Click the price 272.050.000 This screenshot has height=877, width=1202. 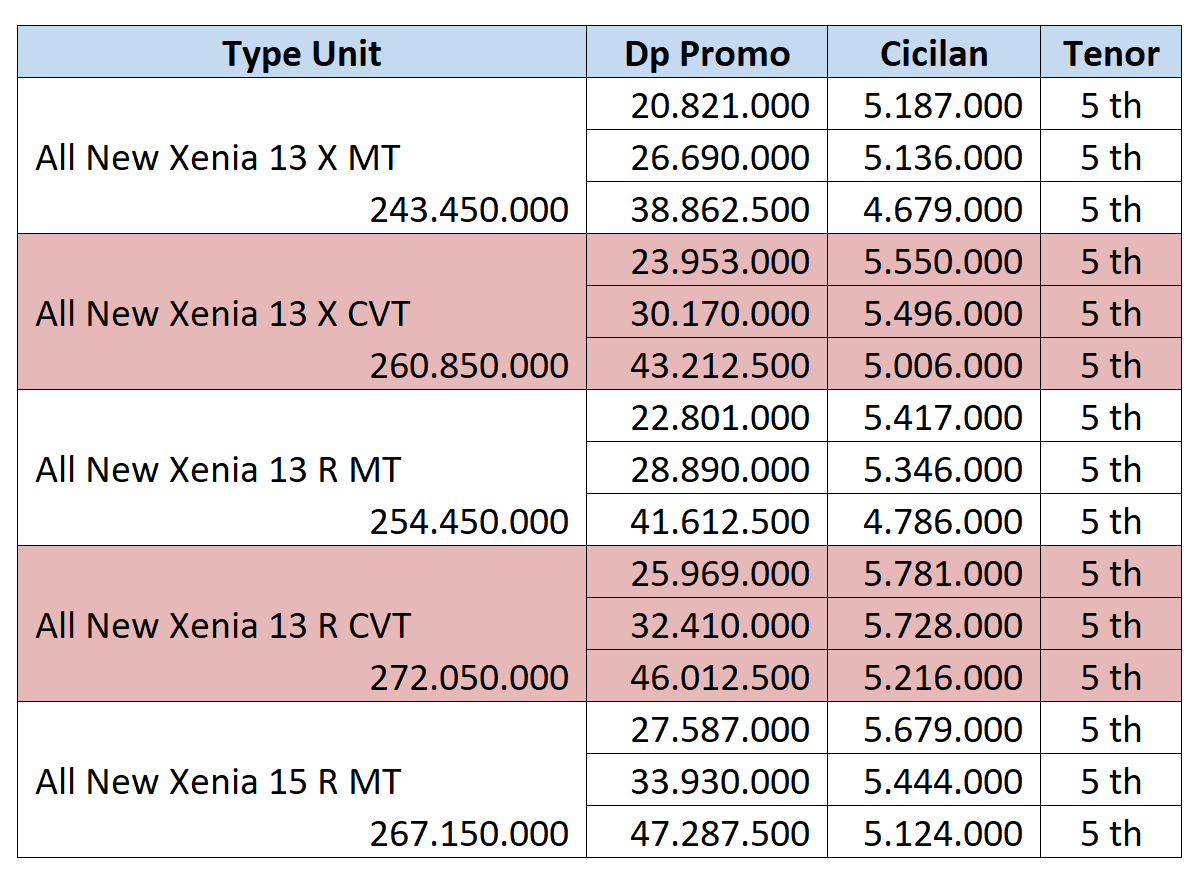[469, 678]
